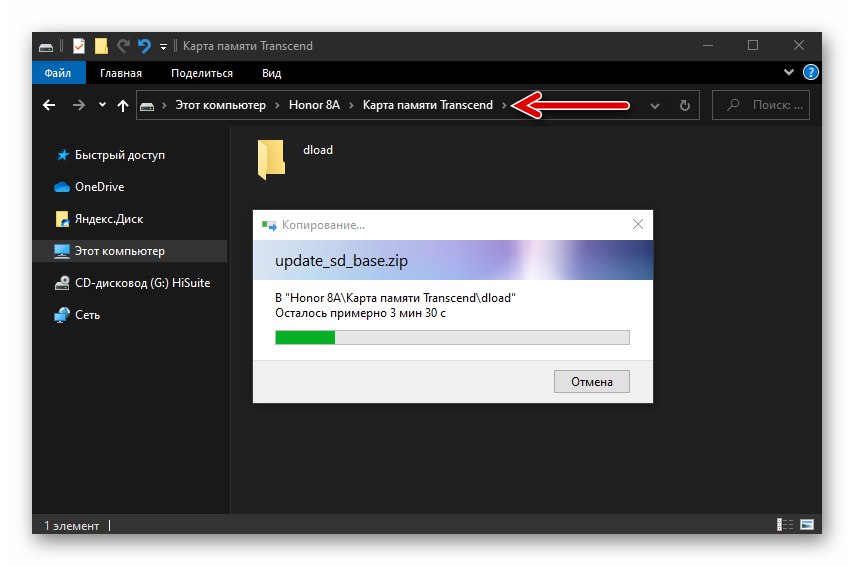Select Этот компьютер in the sidebar
This screenshot has width=854, height=566.
[130, 251]
